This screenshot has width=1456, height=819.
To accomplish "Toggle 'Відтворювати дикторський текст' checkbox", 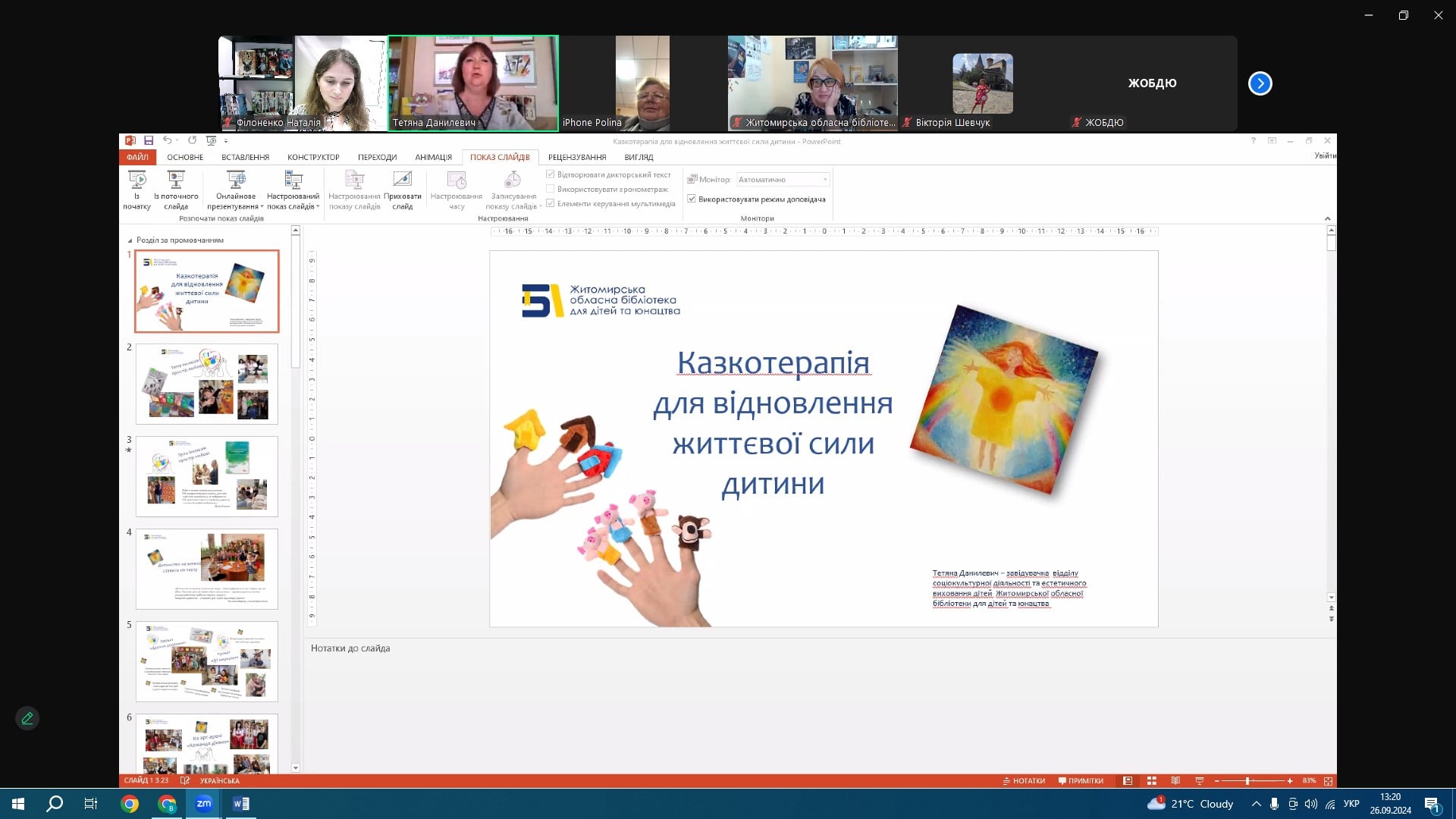I will click(551, 174).
